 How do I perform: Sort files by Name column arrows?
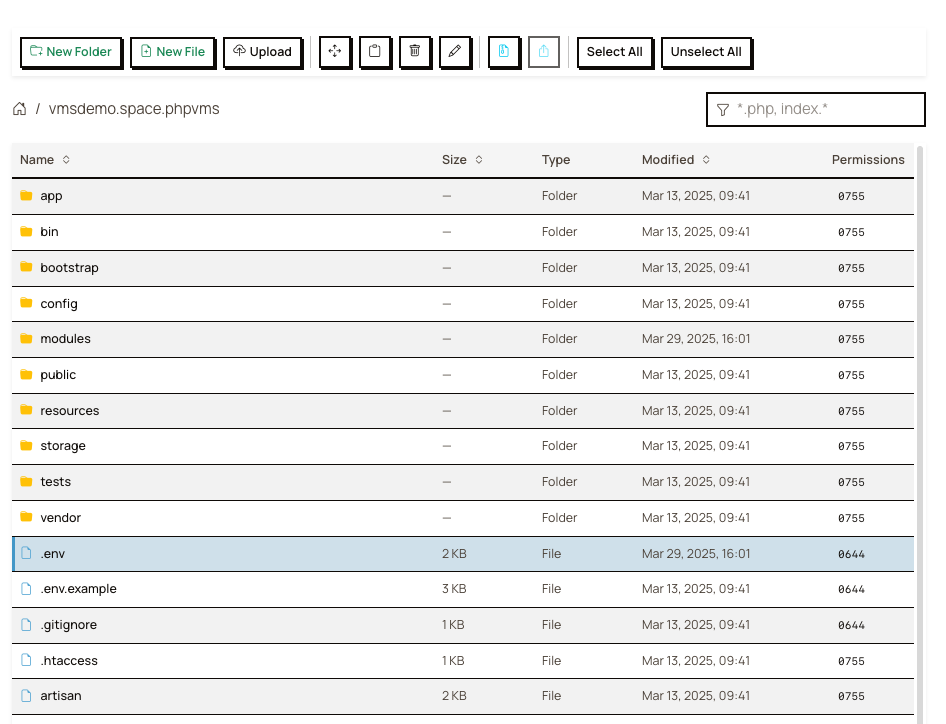[x=66, y=159]
